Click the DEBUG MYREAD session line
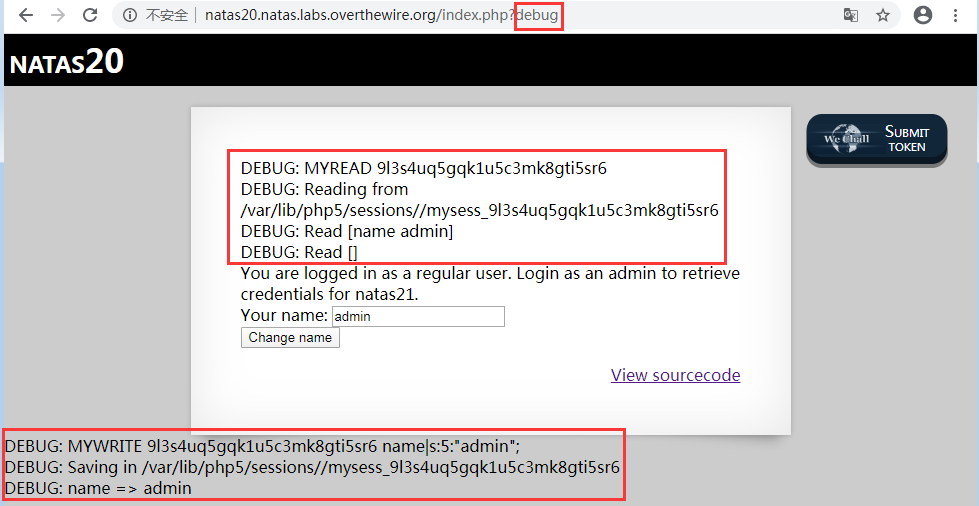Viewport: 979px width, 506px height. pos(423,167)
